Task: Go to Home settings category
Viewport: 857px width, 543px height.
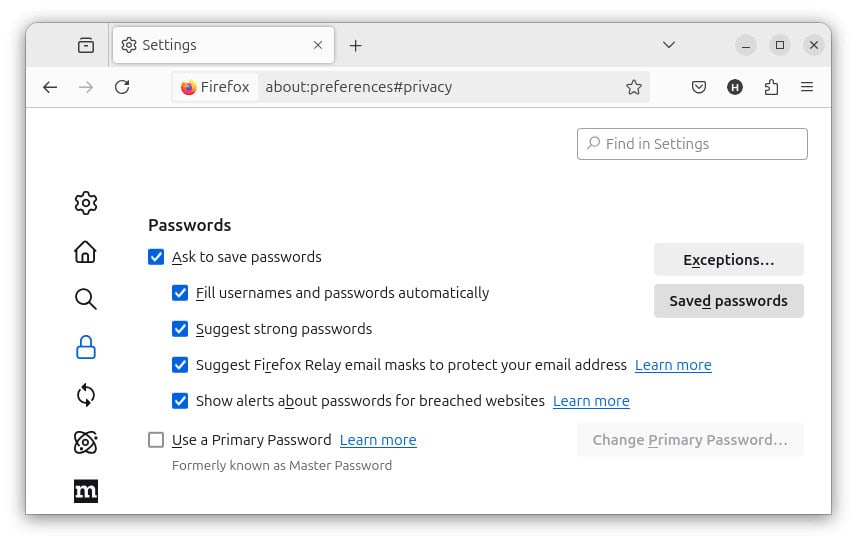Action: click(x=86, y=251)
